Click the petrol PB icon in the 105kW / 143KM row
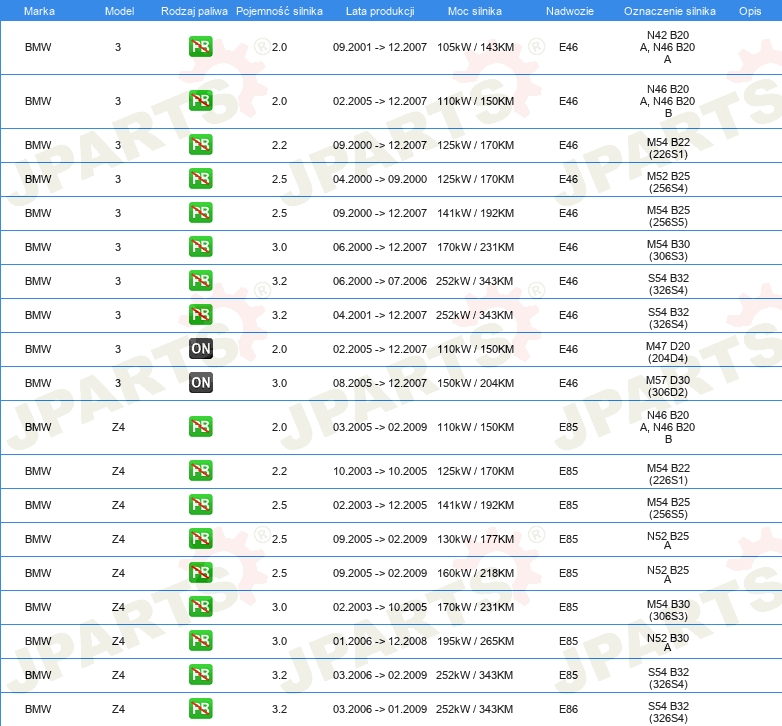782x726 pixels. click(x=201, y=47)
